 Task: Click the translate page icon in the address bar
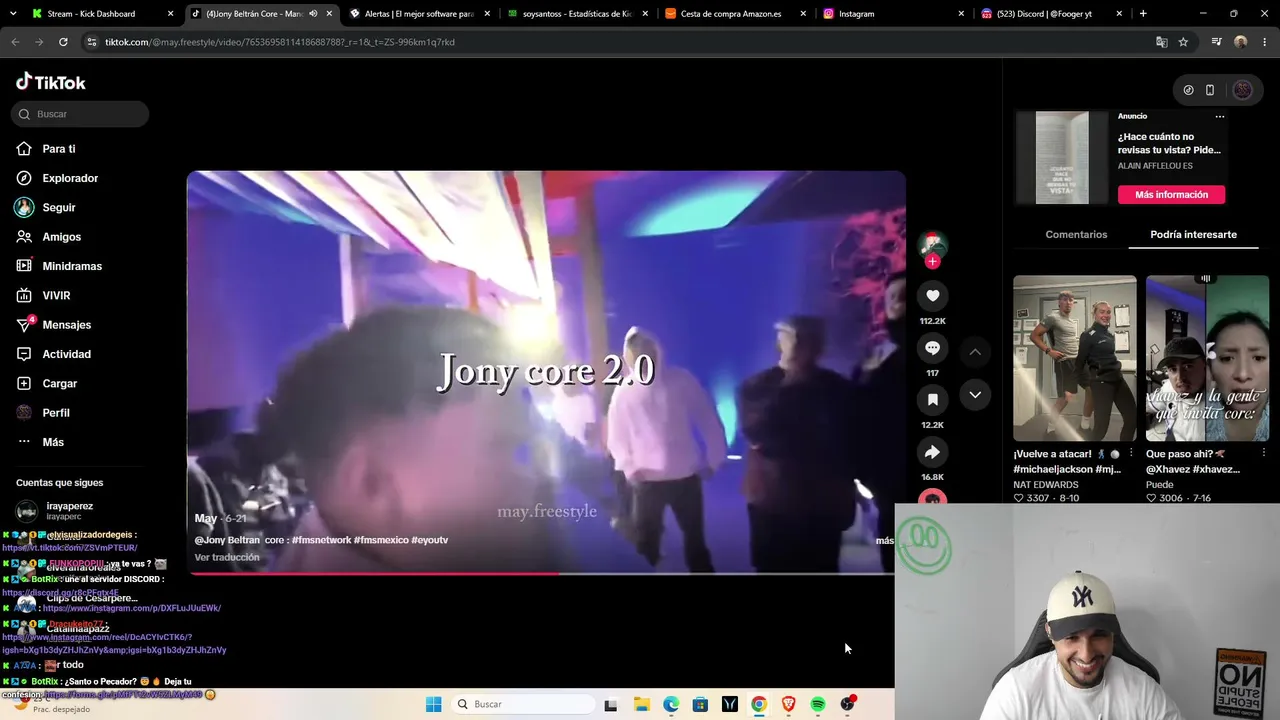coord(1161,42)
